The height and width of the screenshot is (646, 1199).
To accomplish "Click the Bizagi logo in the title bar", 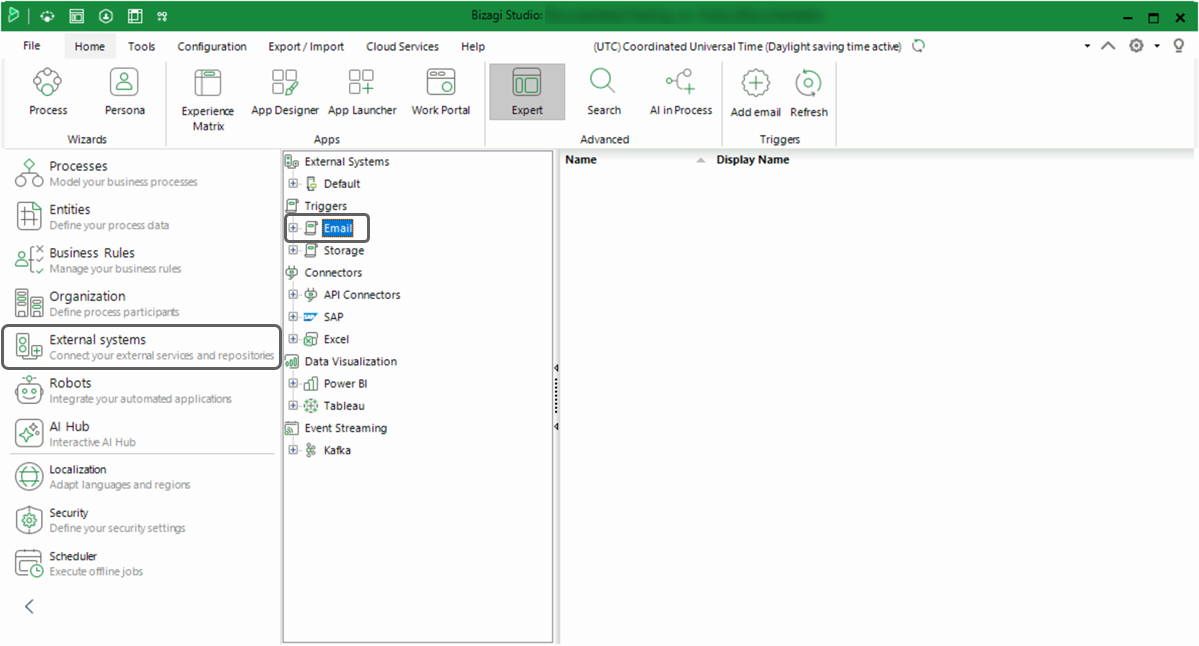I will 14,15.
